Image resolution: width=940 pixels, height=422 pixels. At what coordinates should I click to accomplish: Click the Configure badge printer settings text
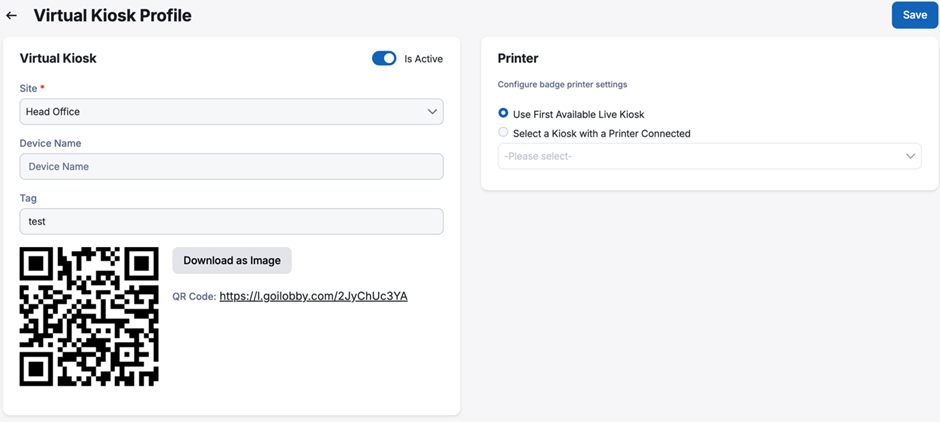562,85
